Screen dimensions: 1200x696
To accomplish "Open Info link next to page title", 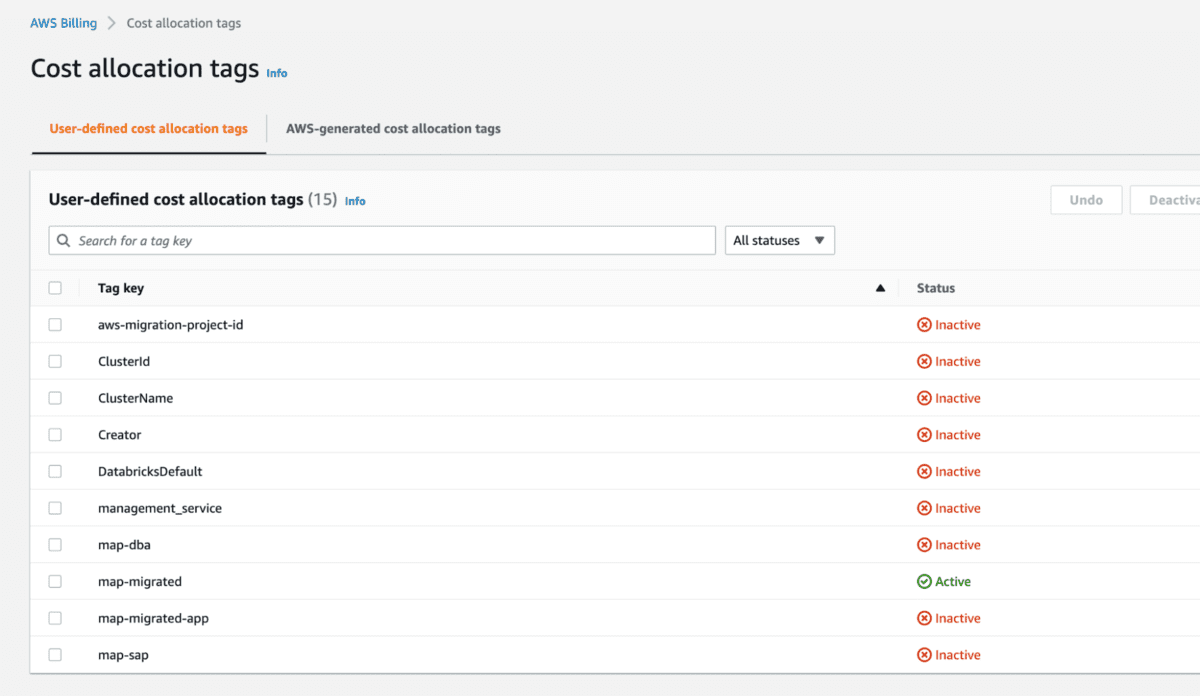I will point(277,73).
